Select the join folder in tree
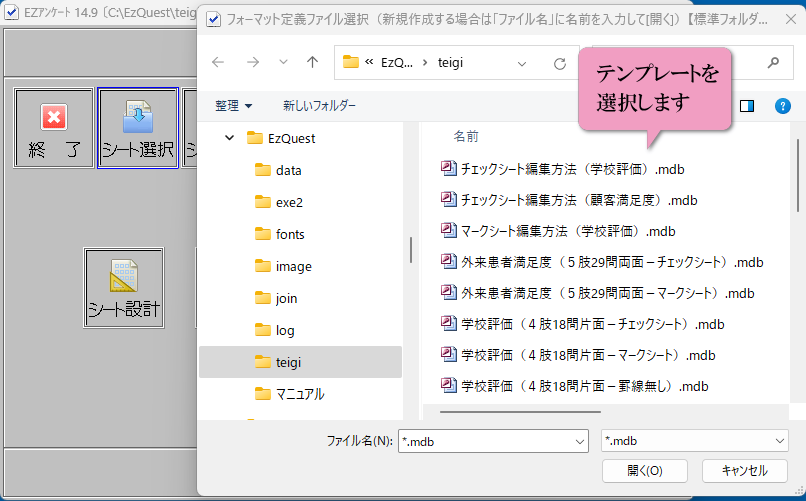Viewport: 806px width, 501px height. point(276,298)
